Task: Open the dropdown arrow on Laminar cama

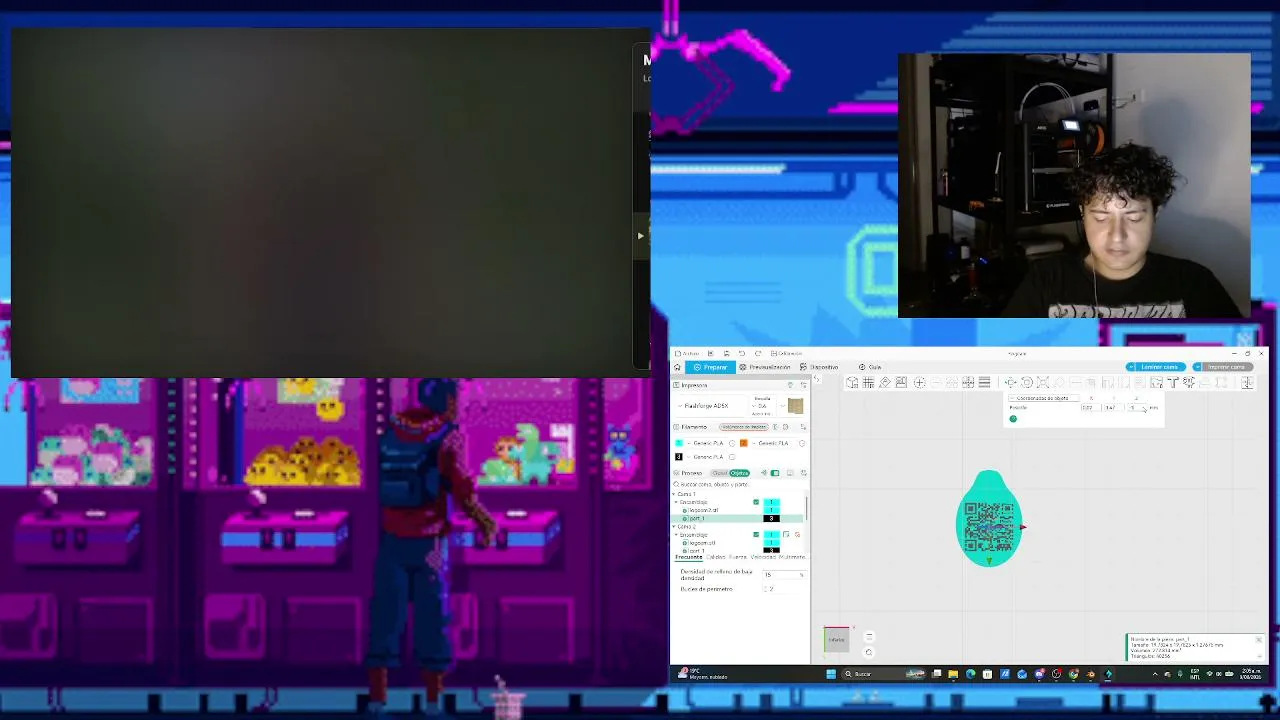Action: 1131,367
